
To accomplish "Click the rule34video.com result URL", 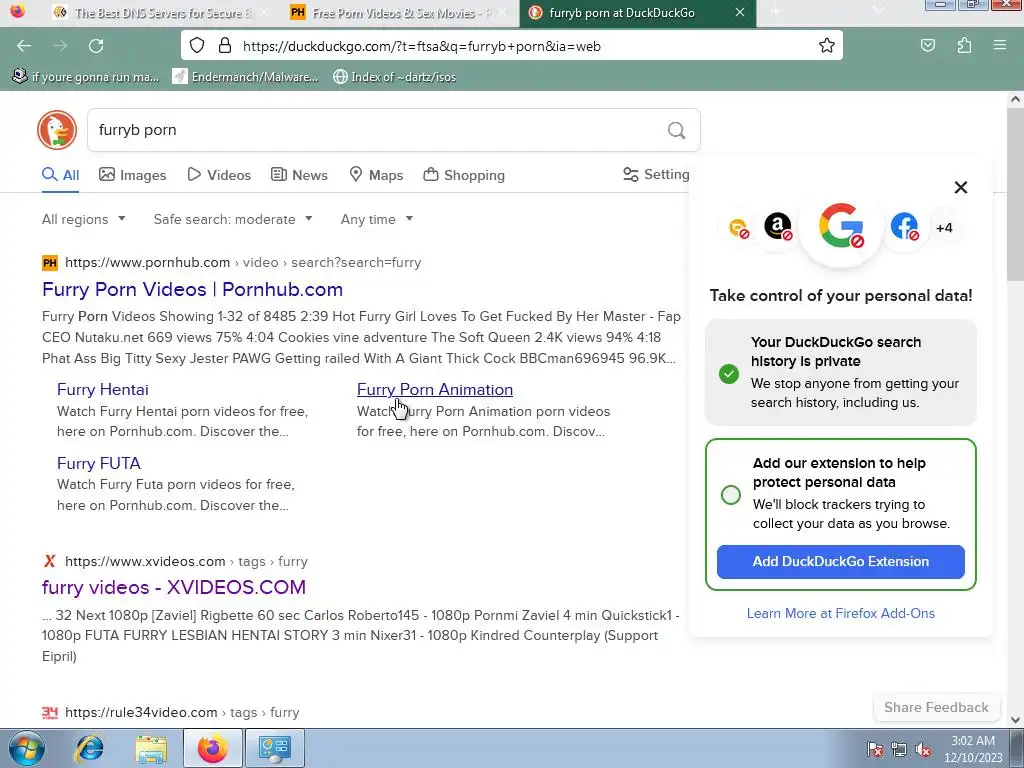I will (182, 712).
